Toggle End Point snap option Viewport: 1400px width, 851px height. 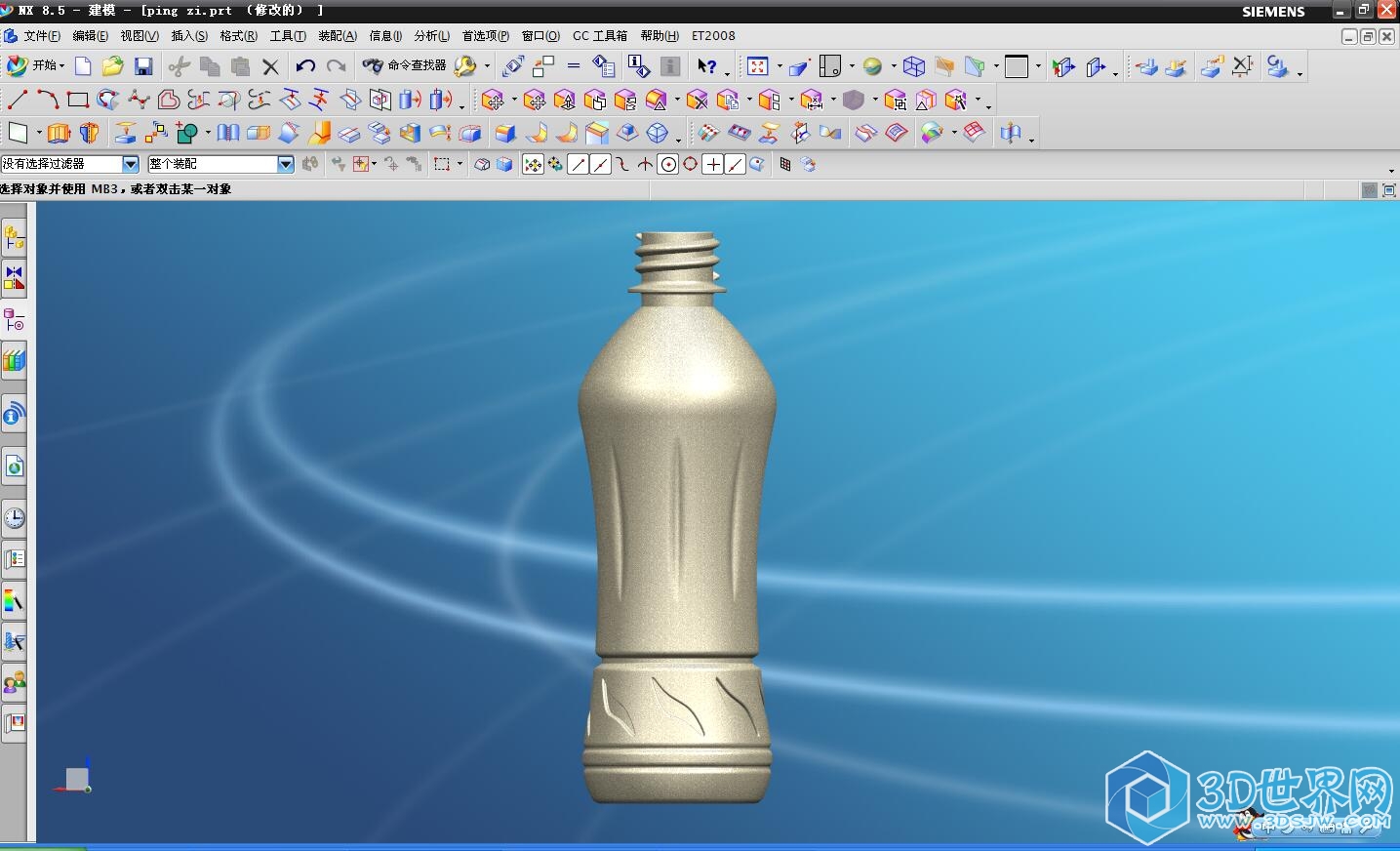(x=578, y=165)
